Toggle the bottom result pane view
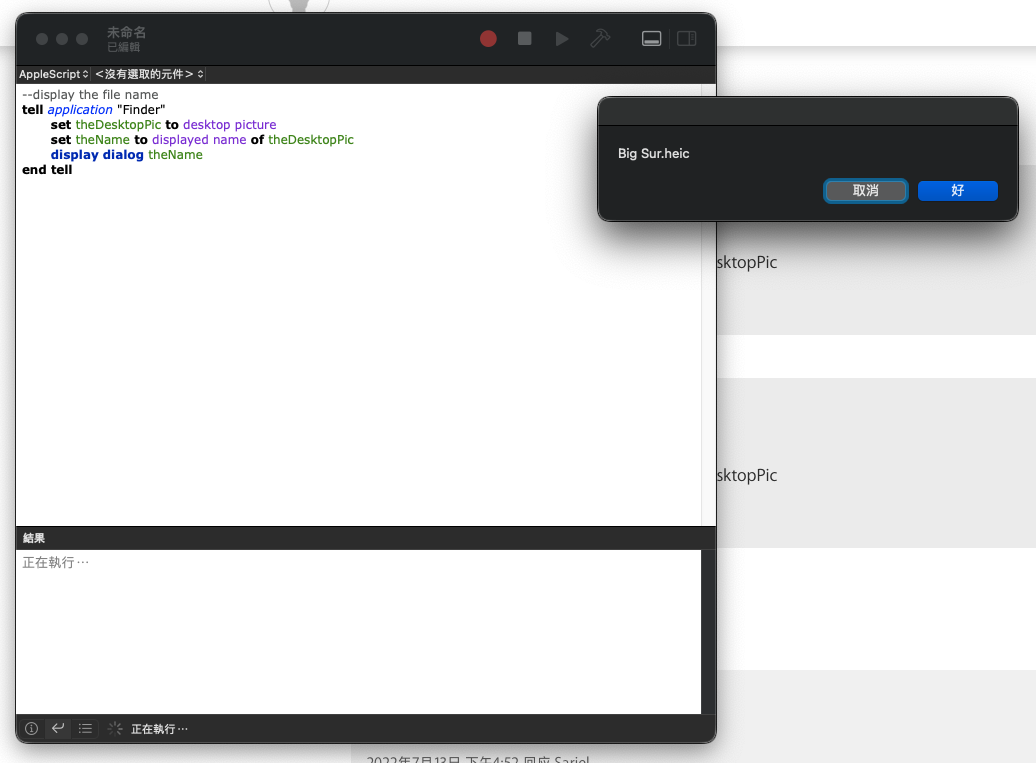The image size is (1036, 763). [651, 39]
